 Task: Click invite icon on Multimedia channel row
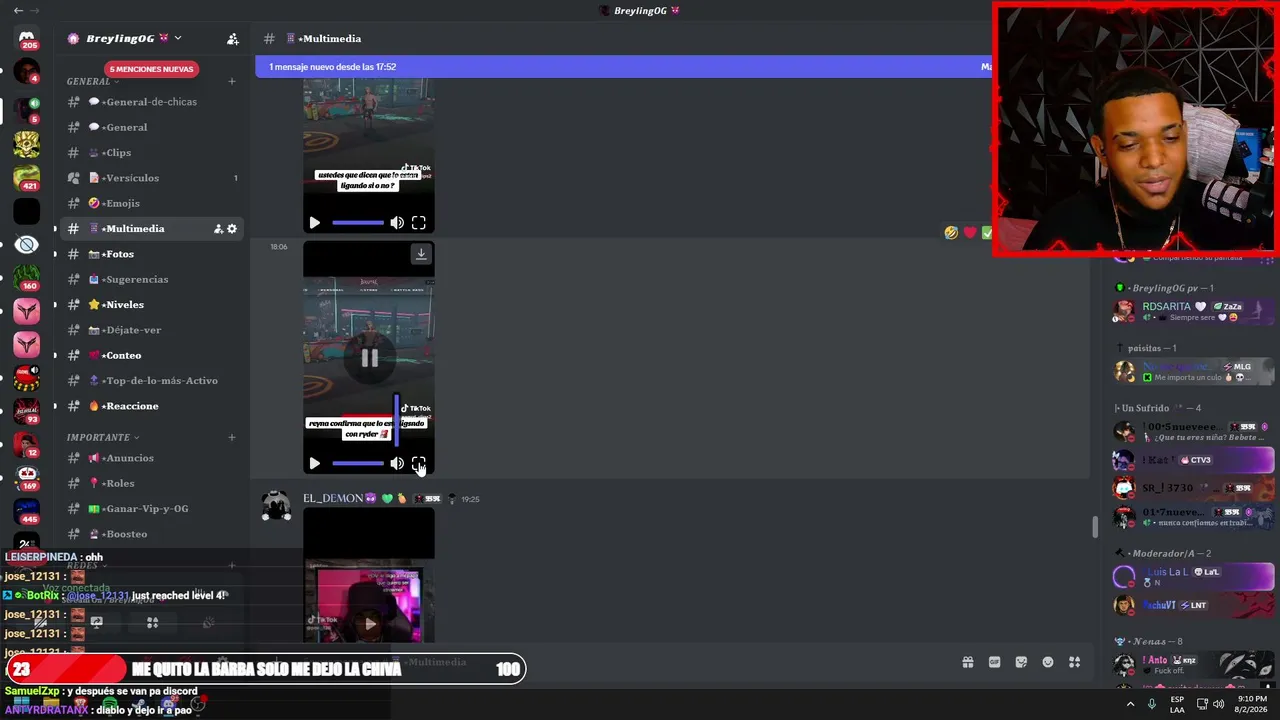pos(218,229)
